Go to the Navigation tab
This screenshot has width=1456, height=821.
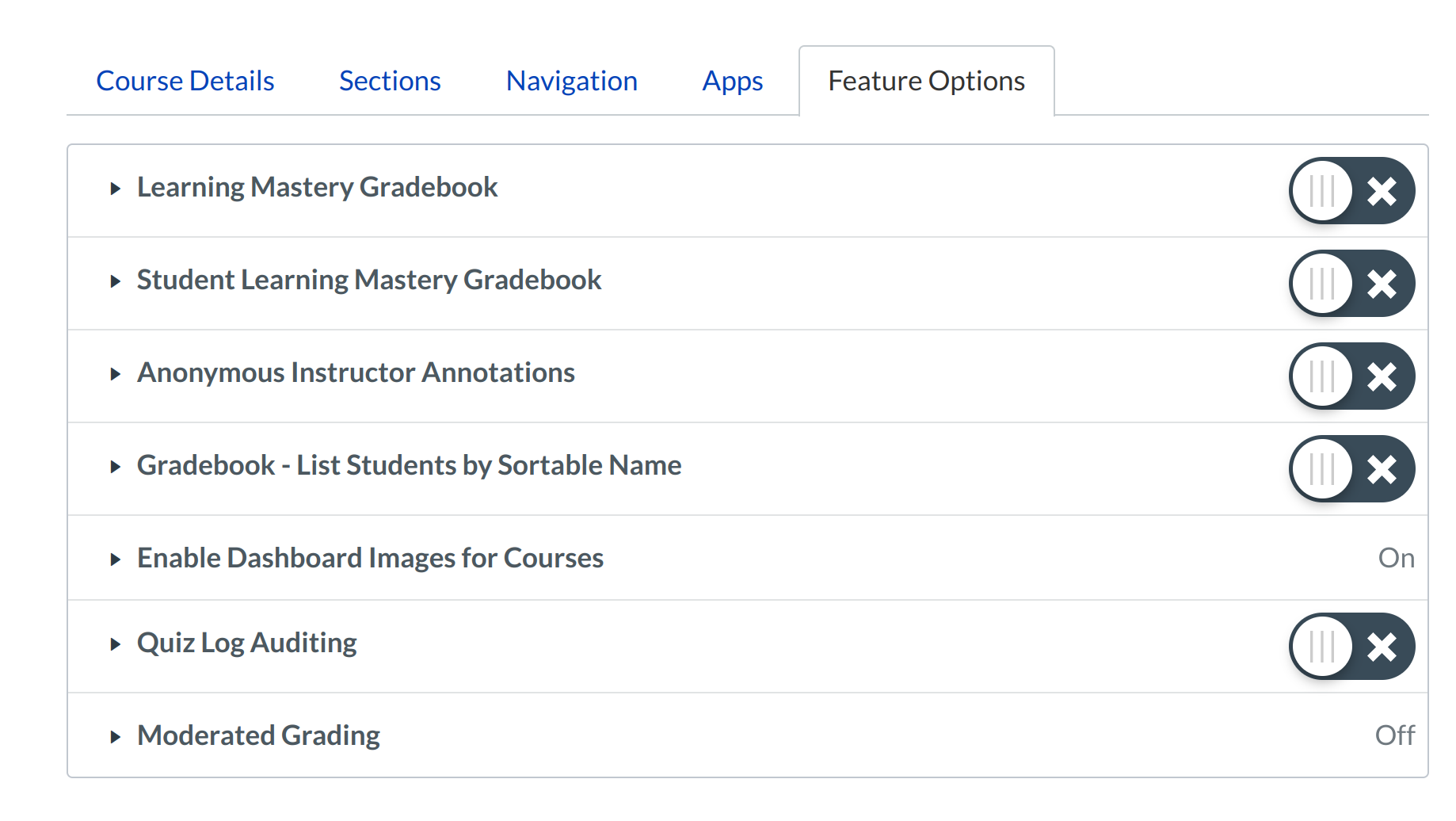point(571,81)
